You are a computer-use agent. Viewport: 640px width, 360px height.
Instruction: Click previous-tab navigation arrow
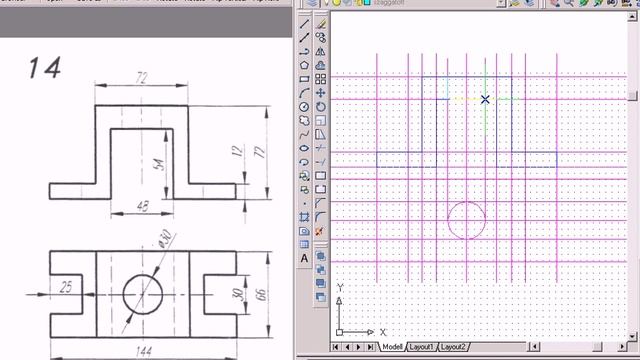[x=347, y=347]
